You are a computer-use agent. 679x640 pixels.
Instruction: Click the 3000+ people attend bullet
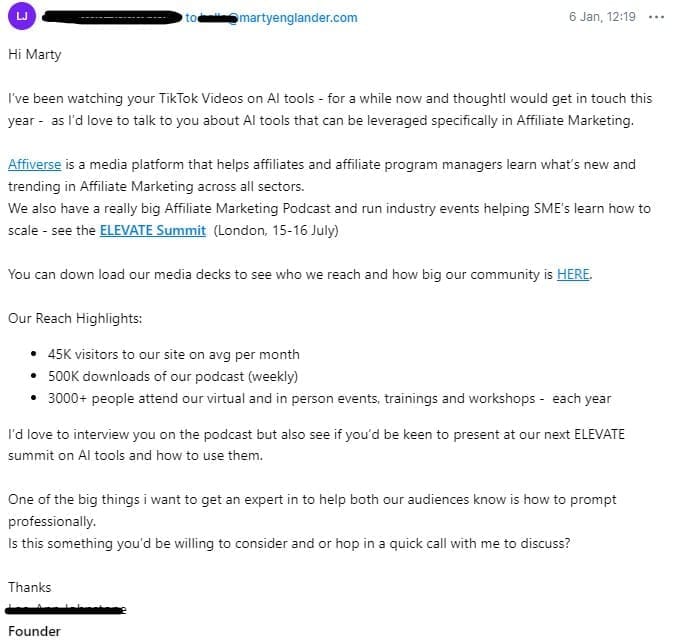(x=329, y=398)
